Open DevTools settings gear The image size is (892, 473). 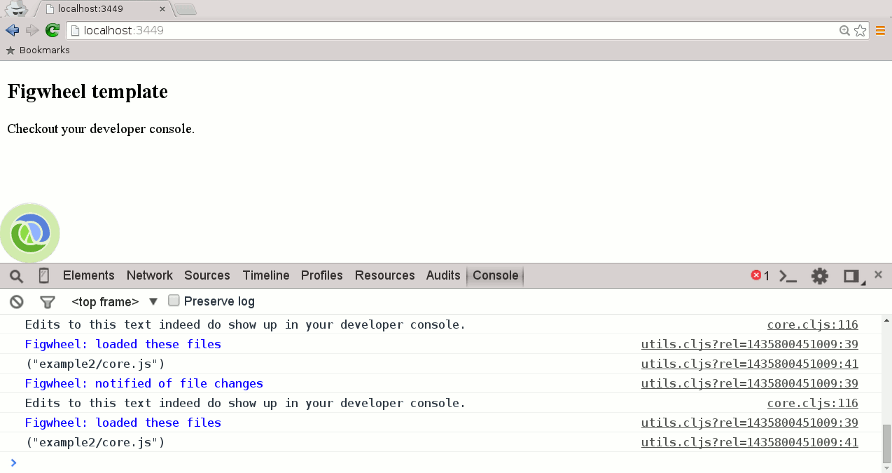coord(820,276)
